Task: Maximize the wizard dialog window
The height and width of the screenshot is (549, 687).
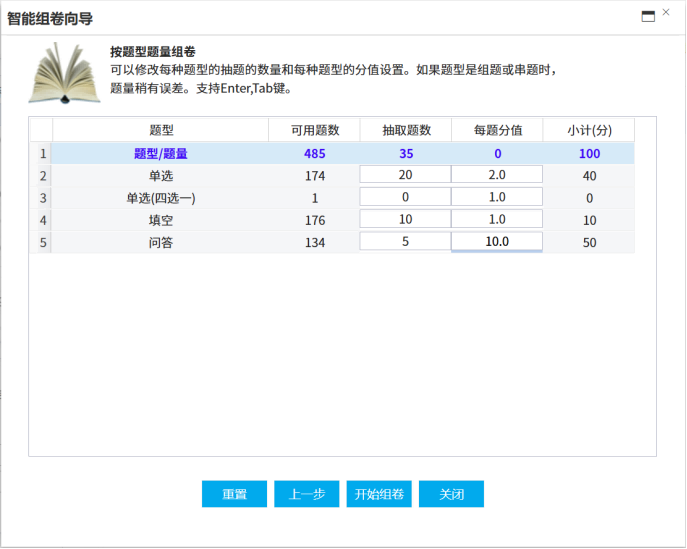Action: 648,15
